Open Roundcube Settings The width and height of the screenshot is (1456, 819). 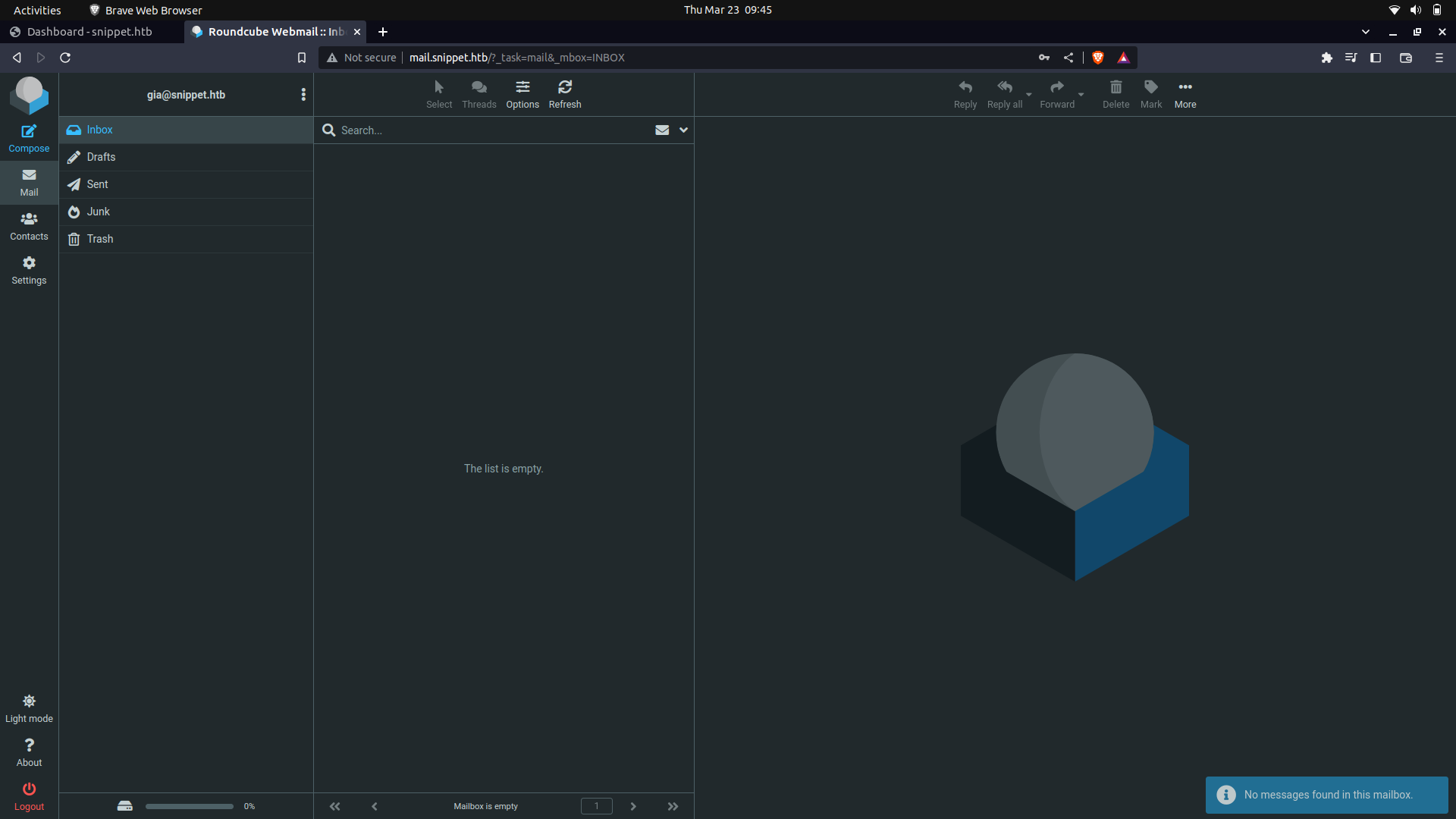tap(28, 269)
